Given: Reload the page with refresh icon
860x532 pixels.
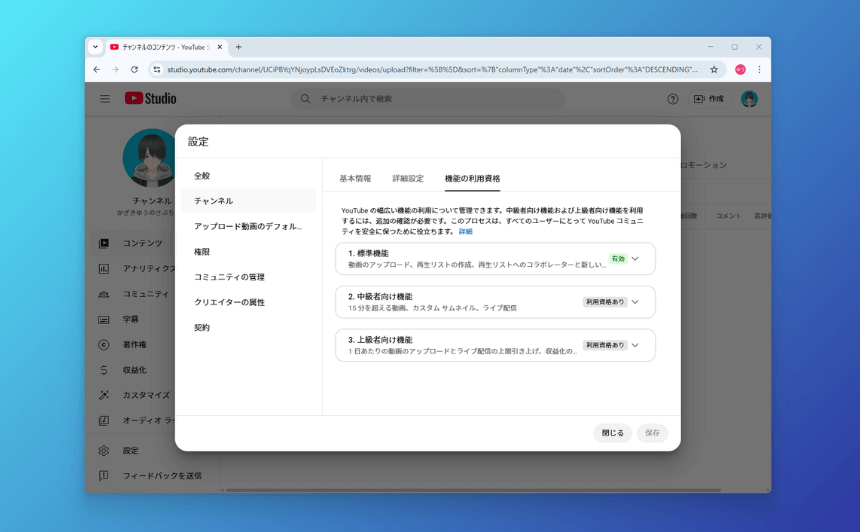Looking at the screenshot, I should (134, 70).
